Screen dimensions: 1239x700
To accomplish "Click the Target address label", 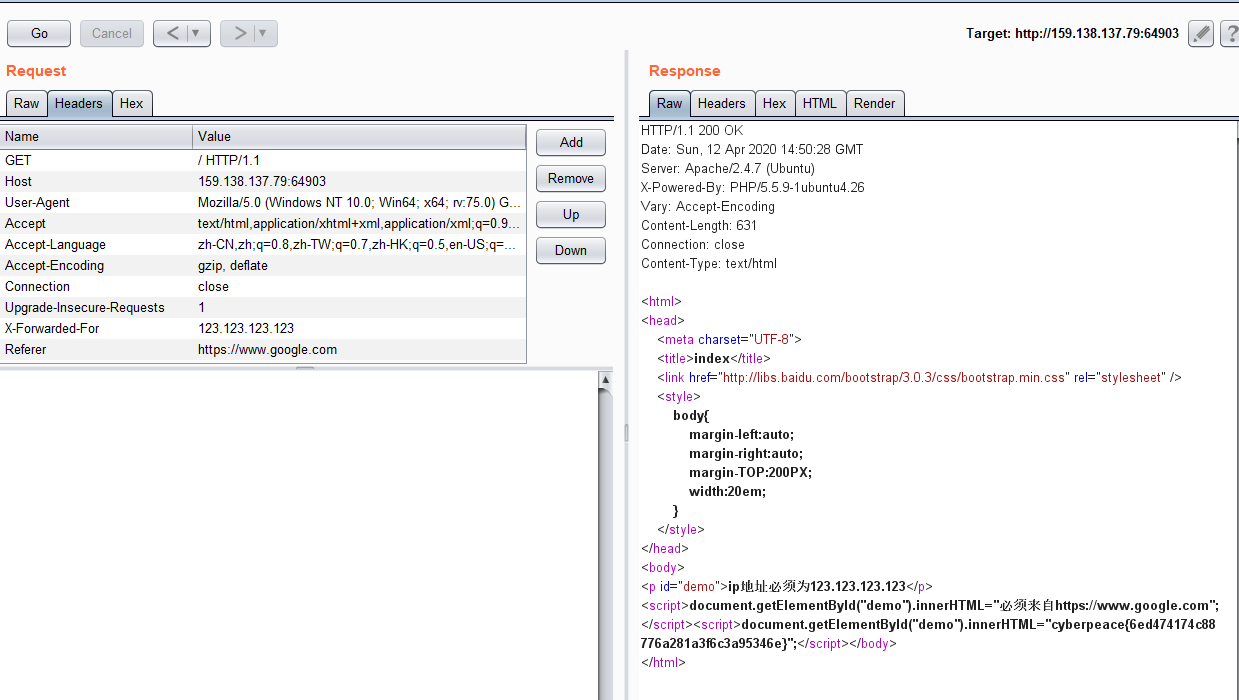I will (x=1072, y=33).
